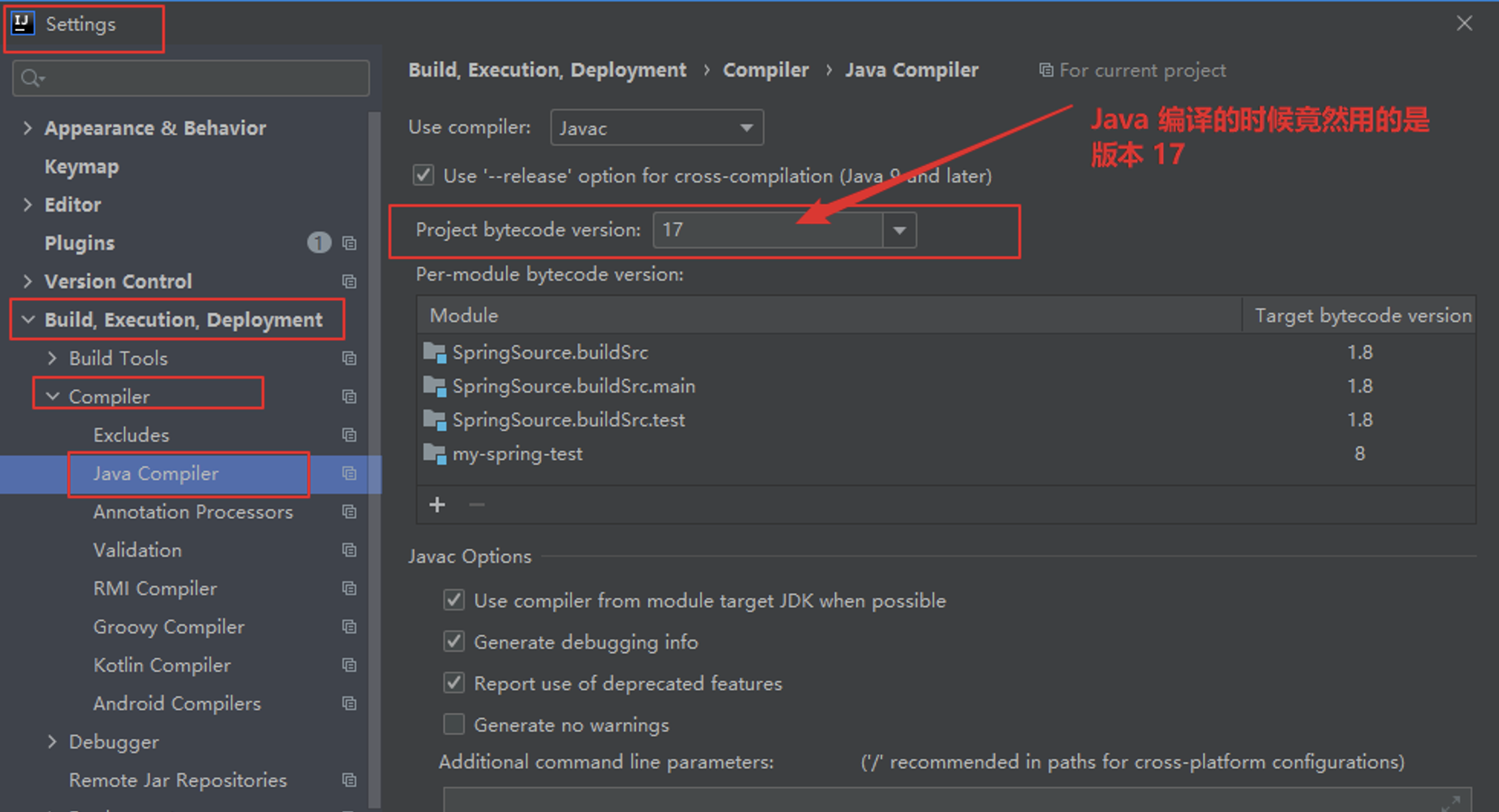1499x812 pixels.
Task: Click 'Build, Execution, Deployment' in the breadcrumb
Action: click(x=547, y=71)
